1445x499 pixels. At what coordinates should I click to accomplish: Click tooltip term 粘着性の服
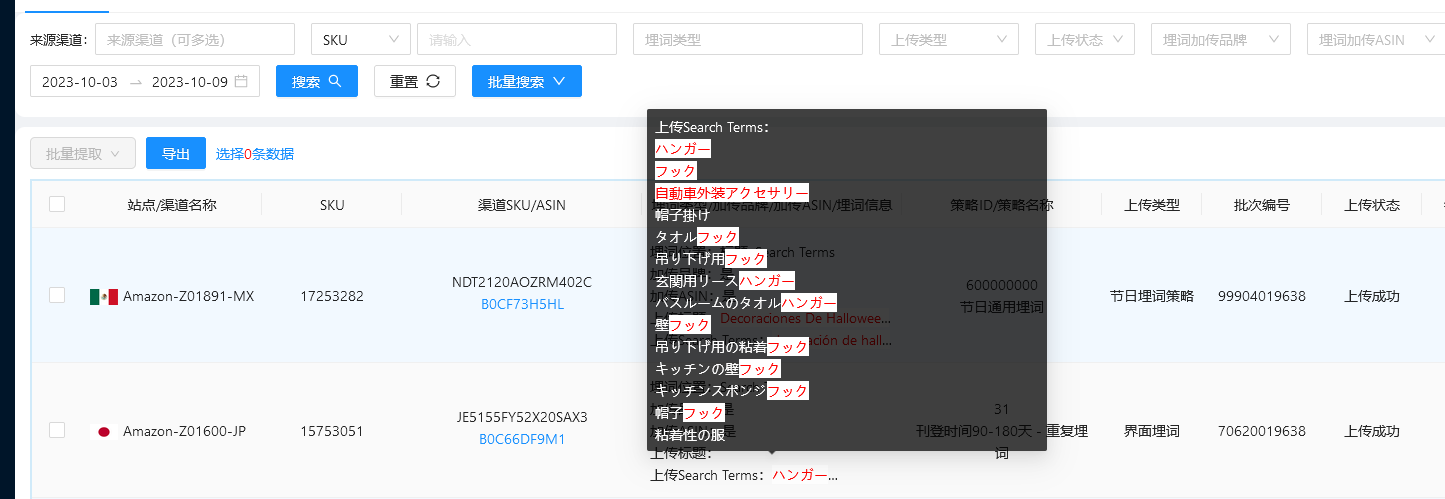689,435
